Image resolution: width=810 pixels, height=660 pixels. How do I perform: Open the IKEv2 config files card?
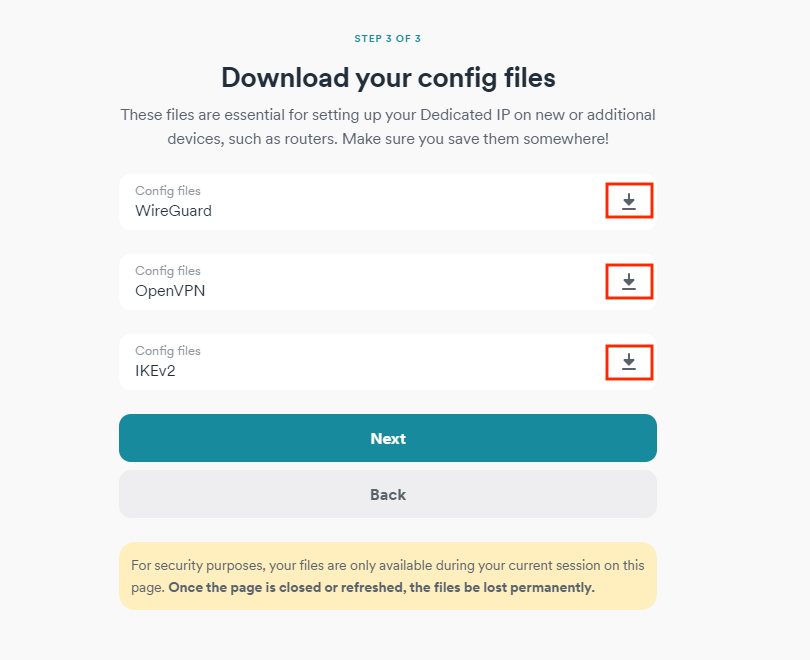[388, 362]
